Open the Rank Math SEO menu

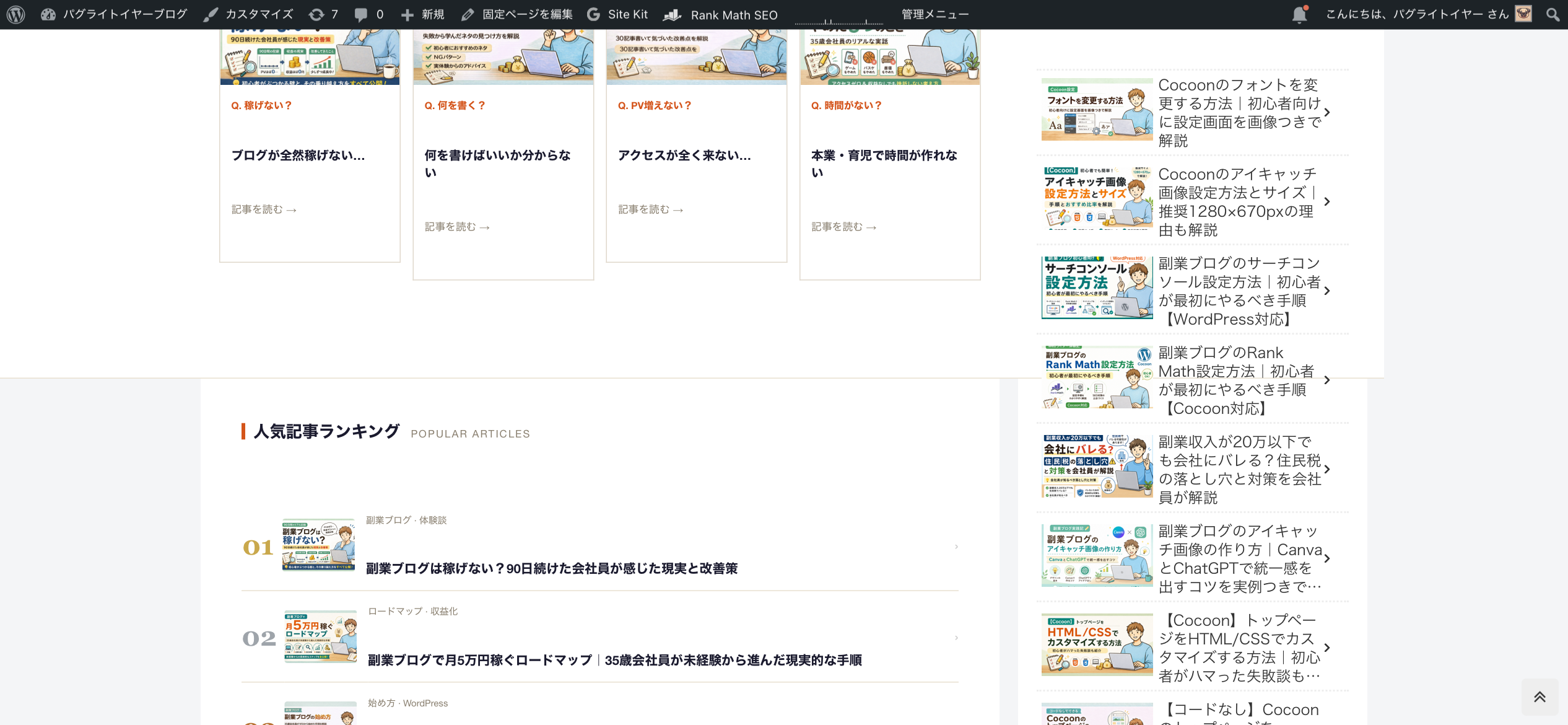point(721,14)
